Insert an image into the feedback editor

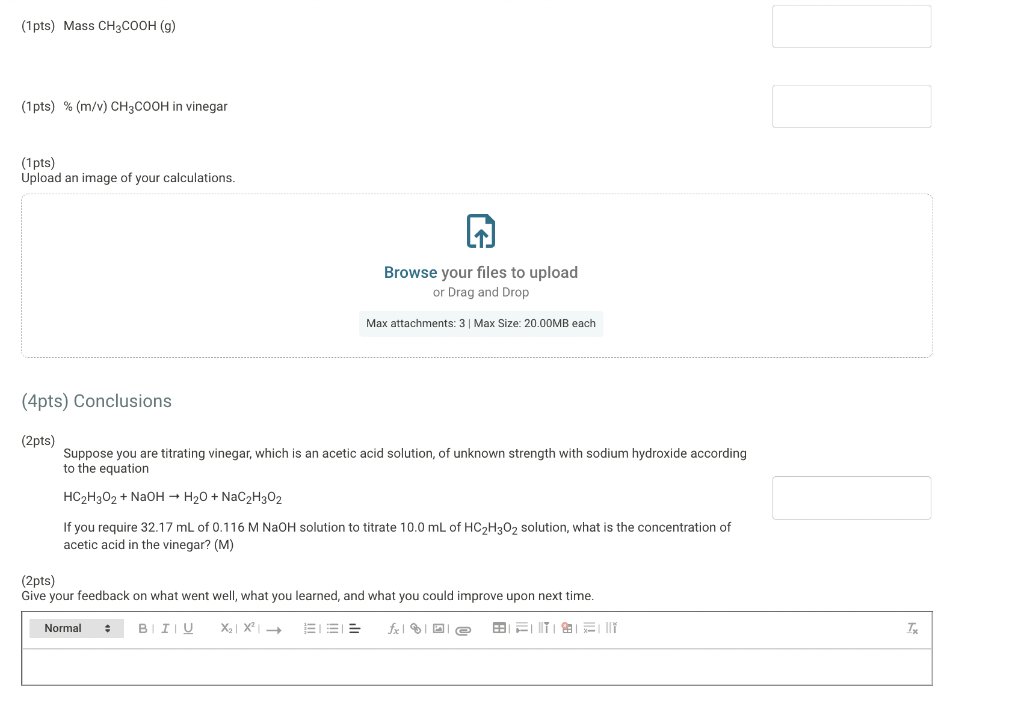click(x=440, y=628)
